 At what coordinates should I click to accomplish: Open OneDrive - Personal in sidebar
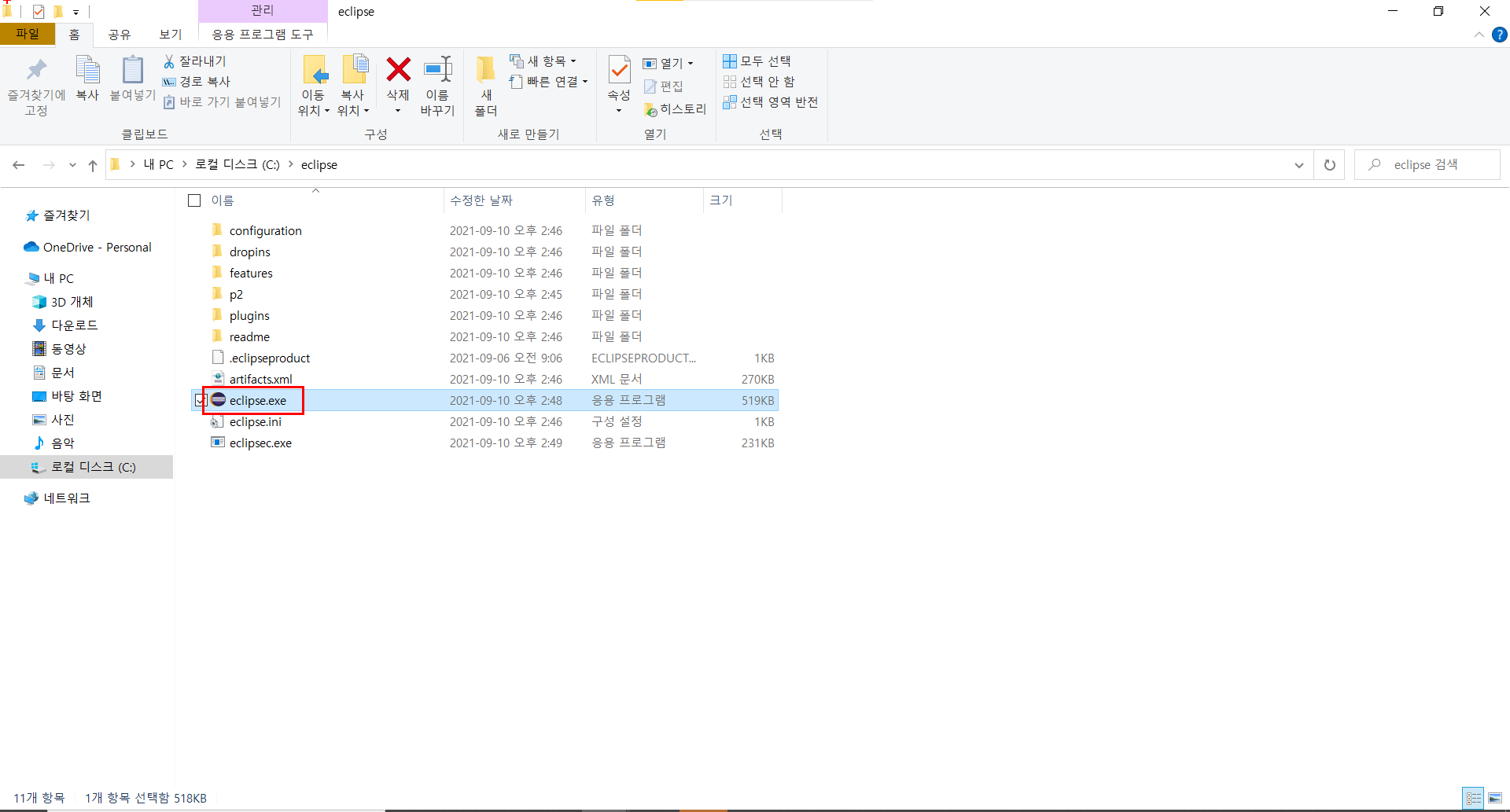click(87, 248)
